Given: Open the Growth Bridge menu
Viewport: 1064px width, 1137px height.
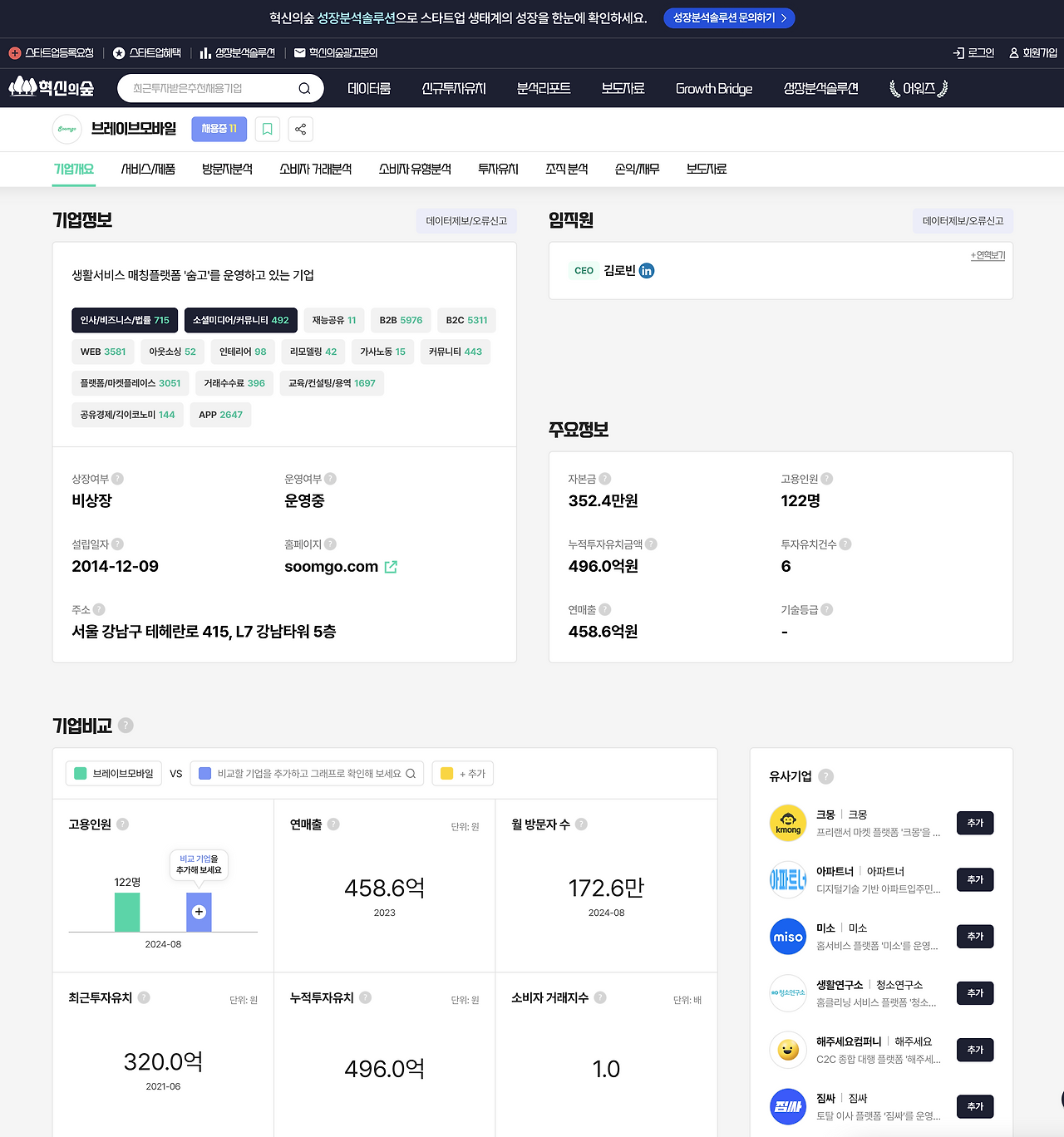Looking at the screenshot, I should 714,88.
